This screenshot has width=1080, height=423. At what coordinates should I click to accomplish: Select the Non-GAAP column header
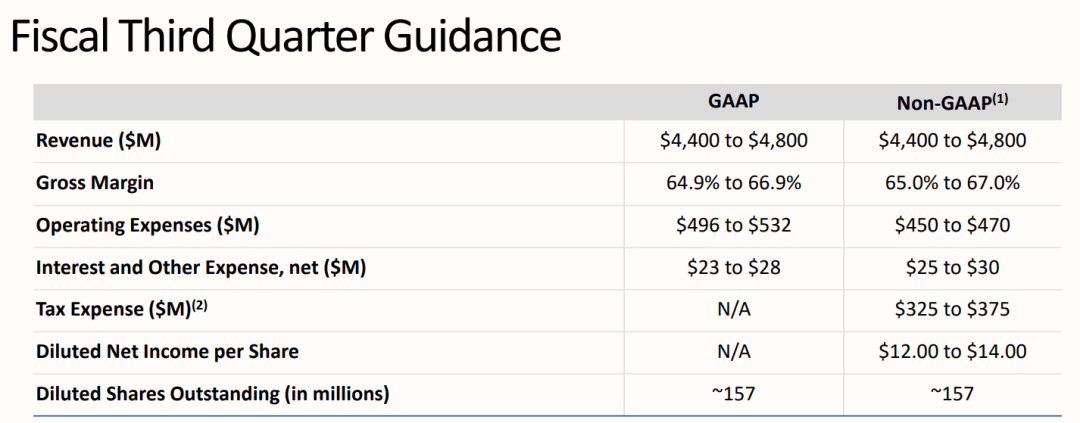pyautogui.click(x=951, y=102)
